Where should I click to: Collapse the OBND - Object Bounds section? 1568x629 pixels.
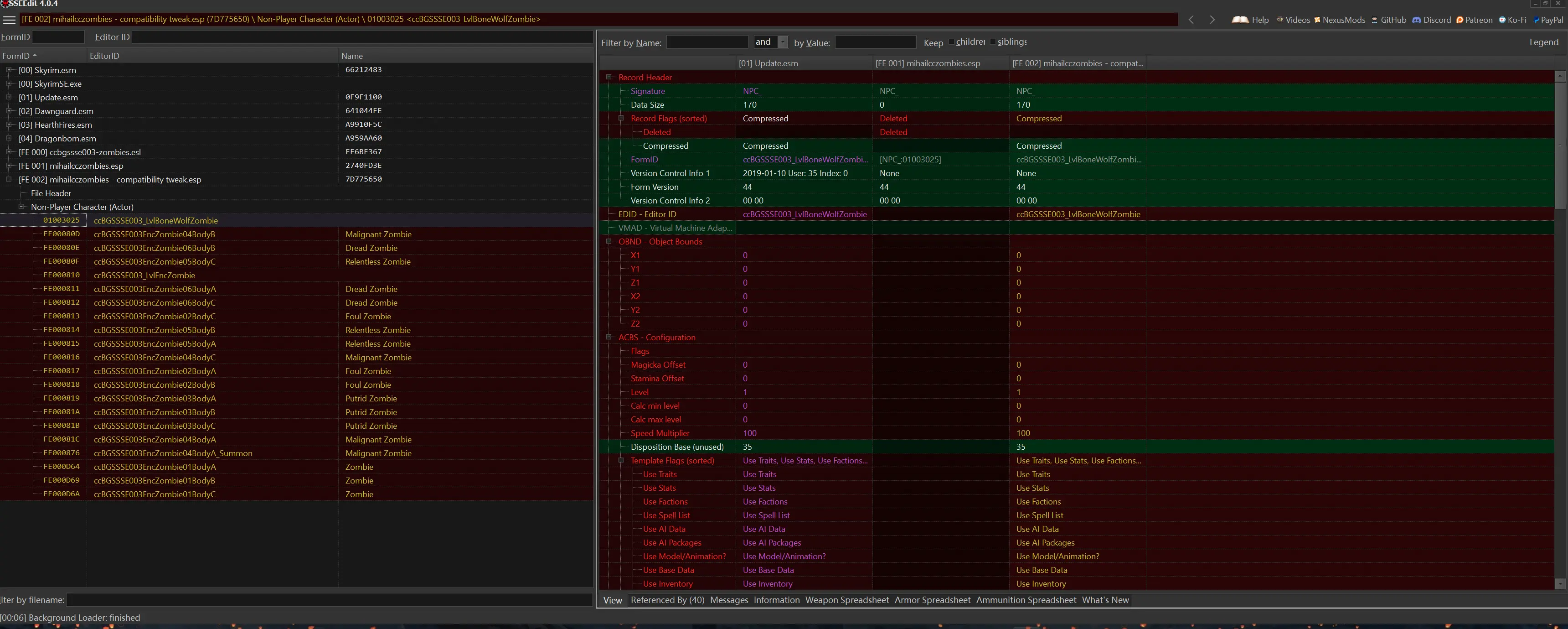(x=608, y=241)
